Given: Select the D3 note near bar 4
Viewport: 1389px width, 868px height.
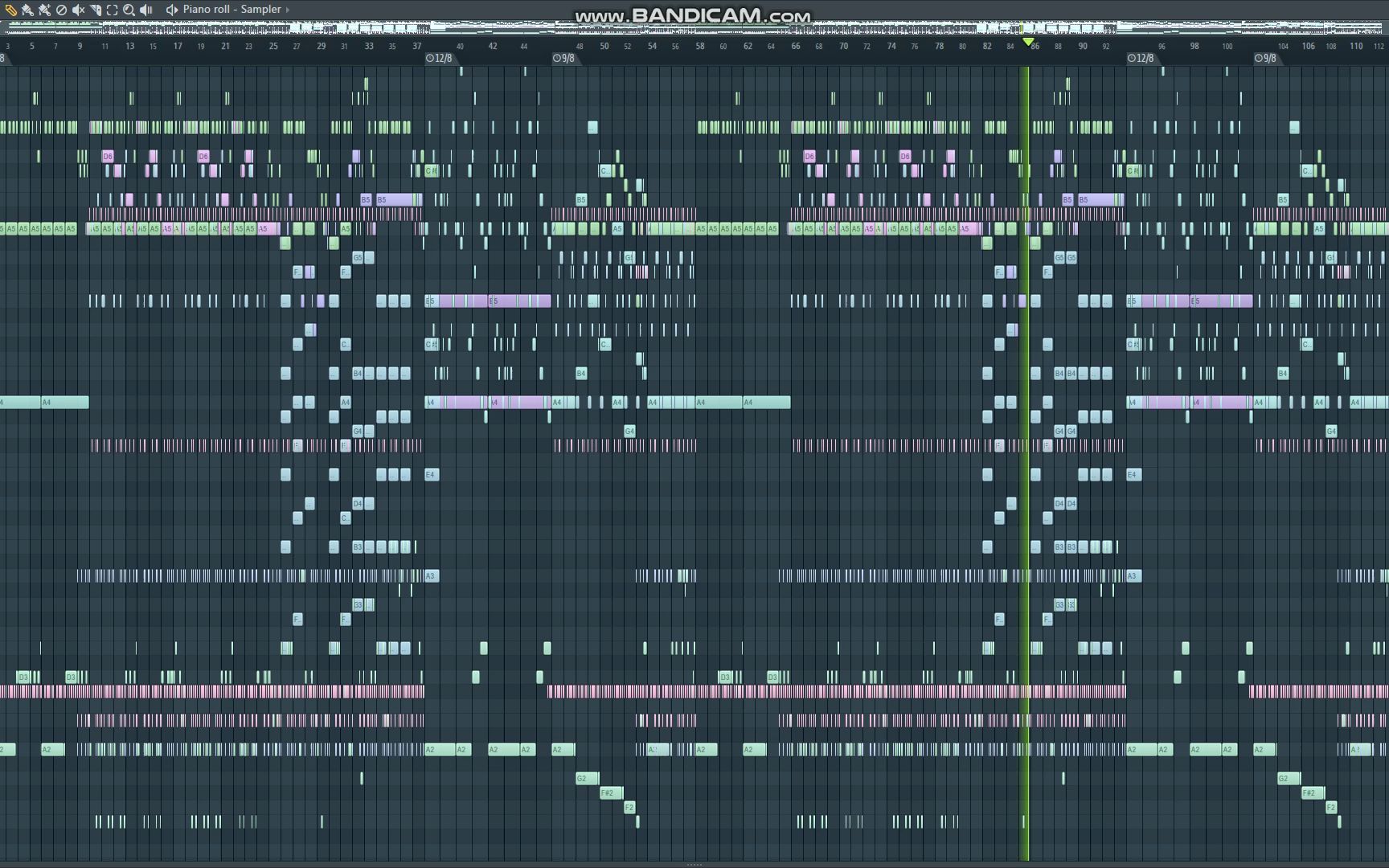Looking at the screenshot, I should click(23, 677).
